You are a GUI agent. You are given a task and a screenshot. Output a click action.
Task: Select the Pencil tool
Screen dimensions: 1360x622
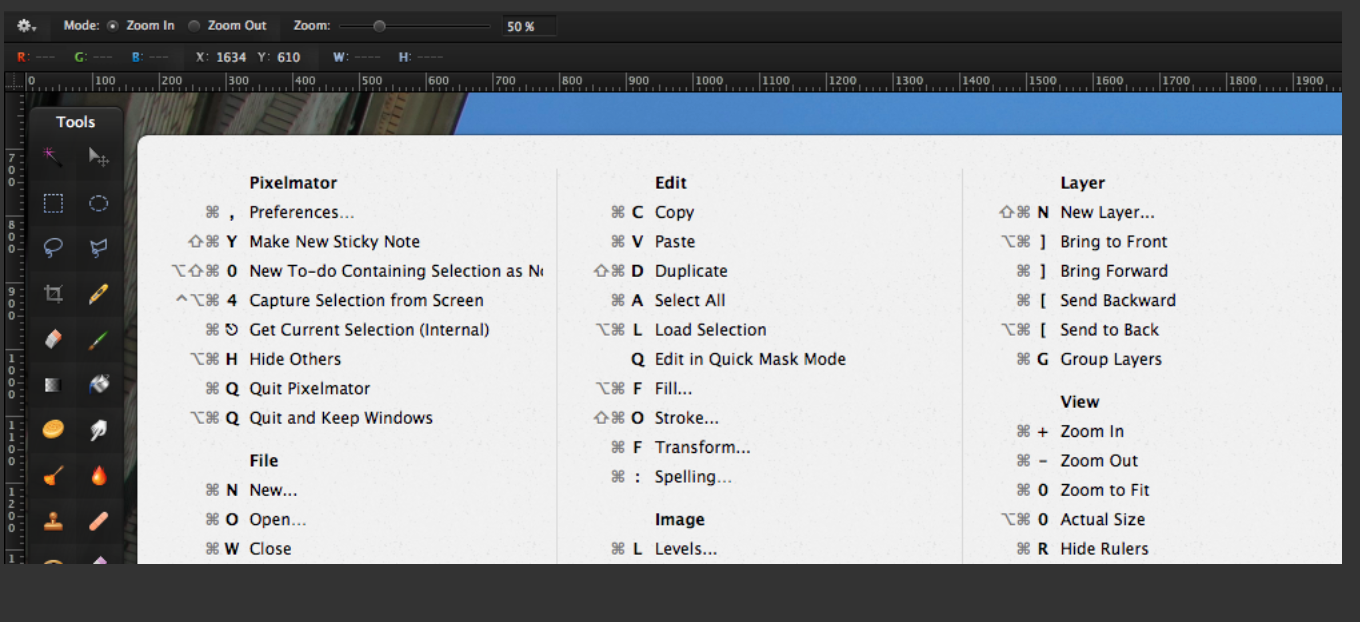click(x=98, y=293)
